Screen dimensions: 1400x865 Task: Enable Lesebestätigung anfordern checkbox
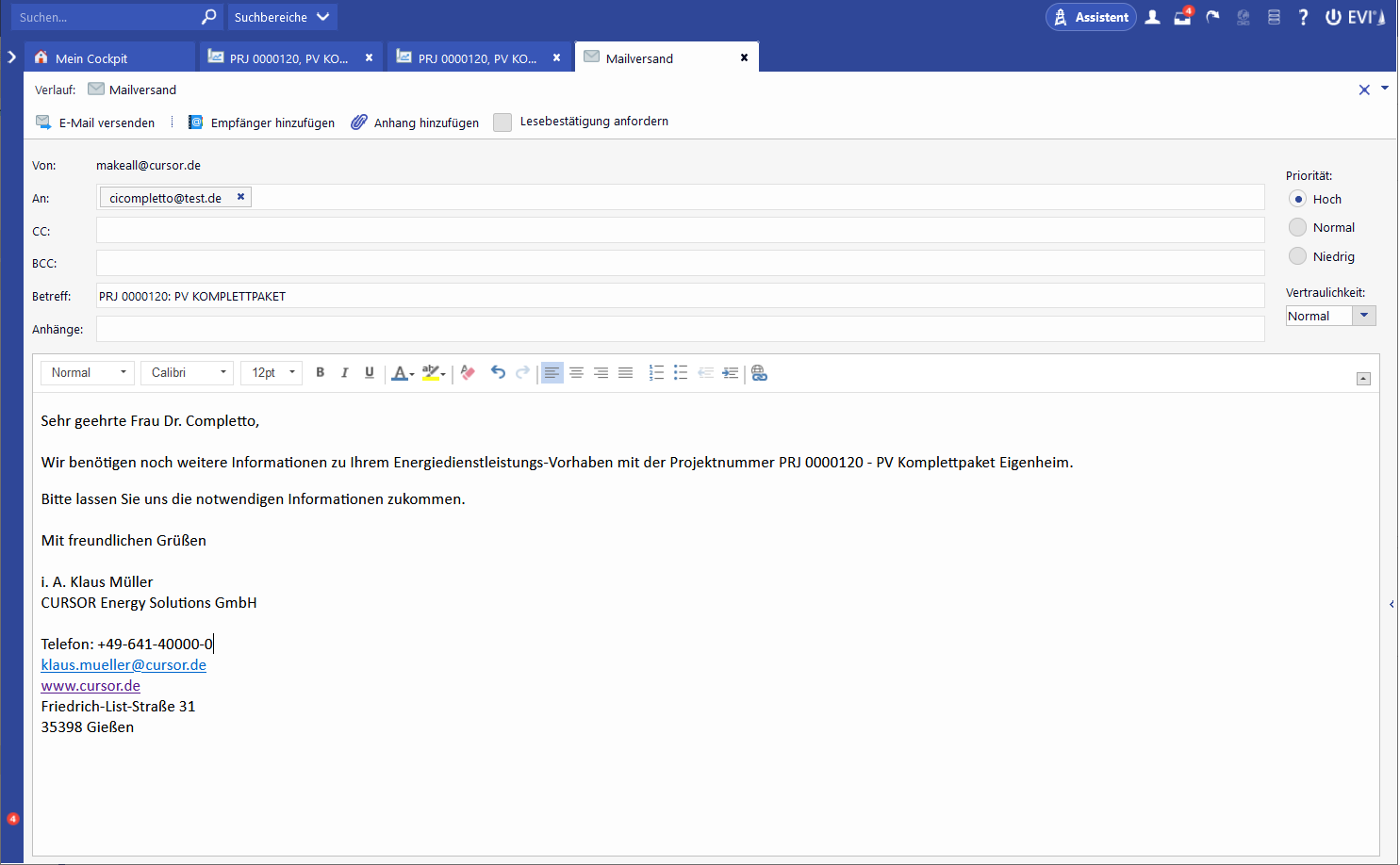502,122
